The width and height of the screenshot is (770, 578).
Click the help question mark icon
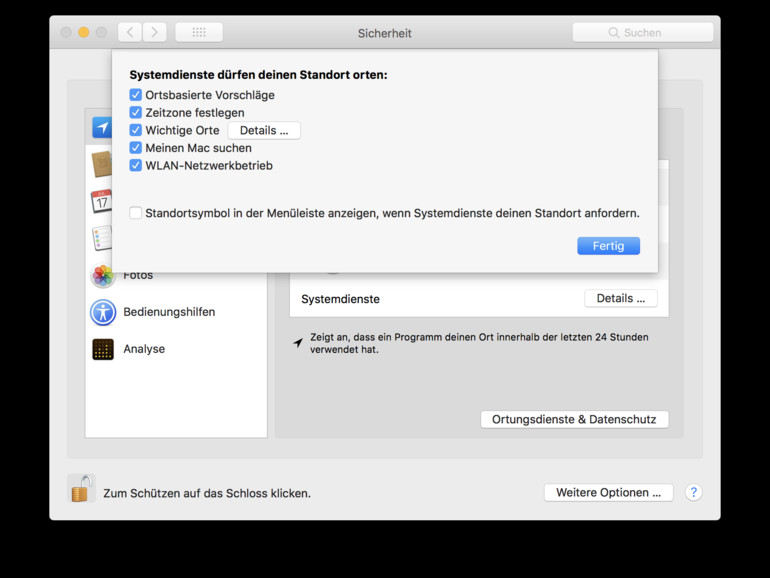[x=693, y=492]
